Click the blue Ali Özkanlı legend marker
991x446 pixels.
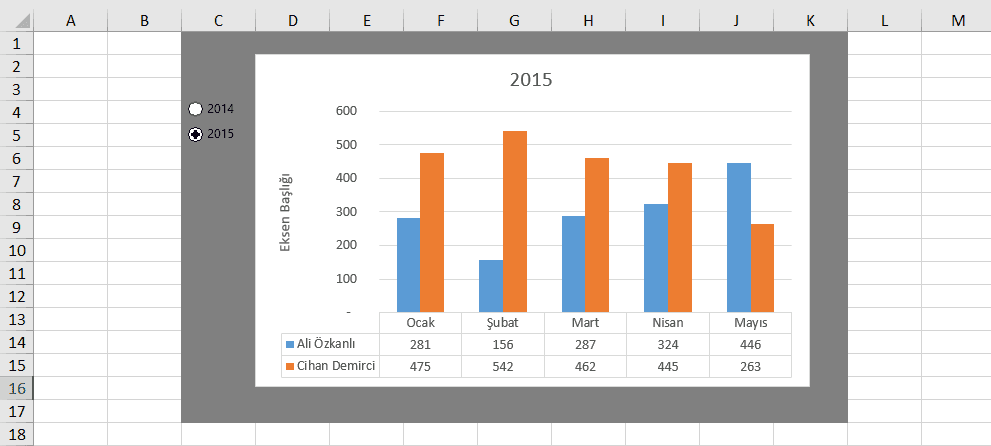(x=290, y=345)
